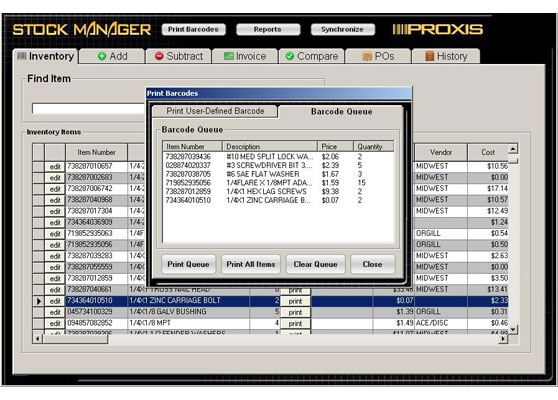
Task: Click the Print Barcodes header button
Action: 193,30
